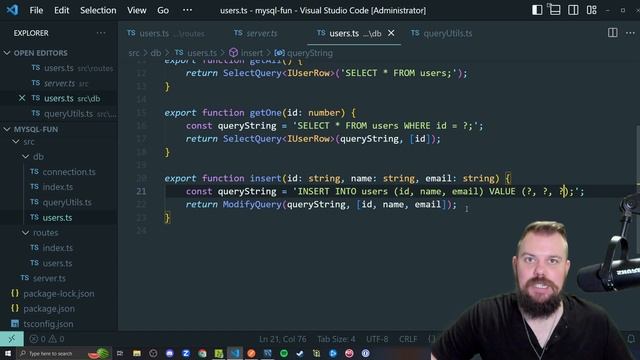
Task: Click src in the breadcrumb
Action: click(134, 53)
